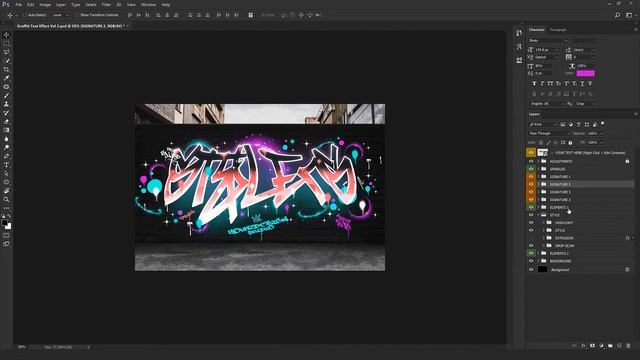Viewport: 640px width, 360px height.
Task: Open the Kind layer filter dropdown
Action: click(542, 124)
